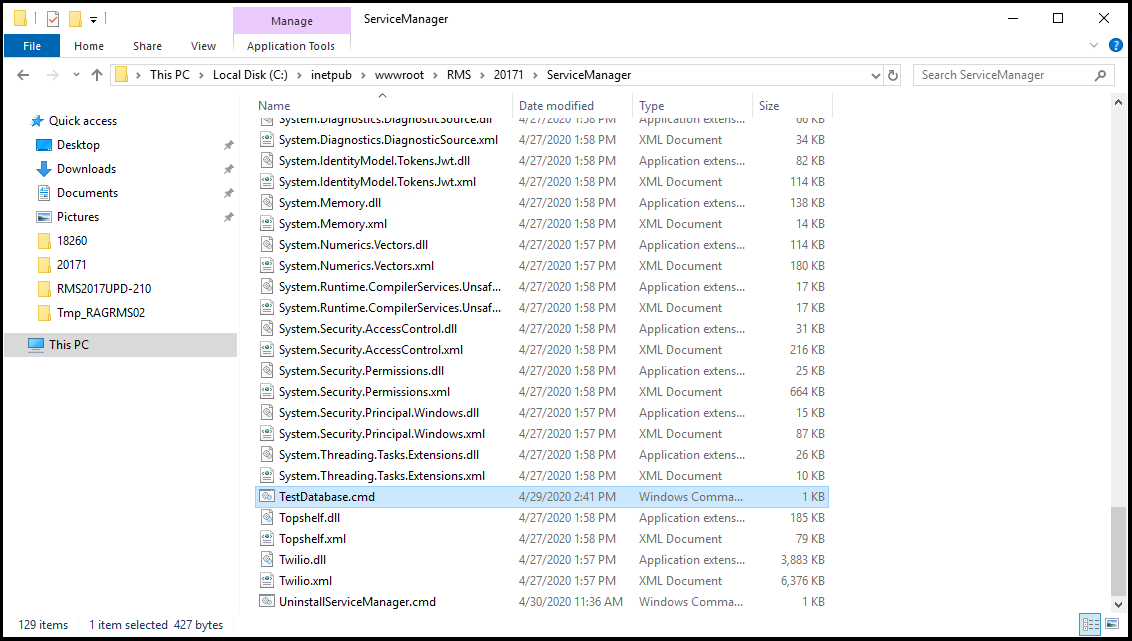Click the search magnifier icon
The width and height of the screenshot is (1132, 641).
coord(1100,75)
